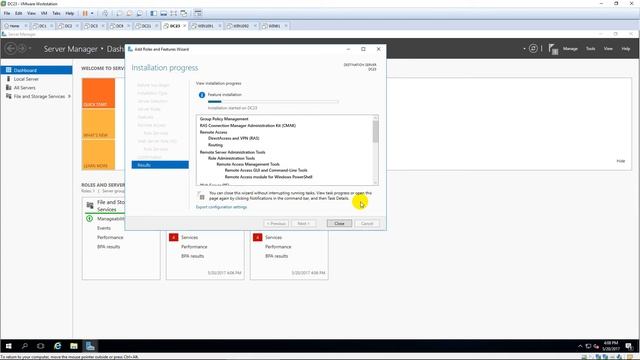Expand the File and Storage Services arrow
The image size is (640, 360).
69,96
